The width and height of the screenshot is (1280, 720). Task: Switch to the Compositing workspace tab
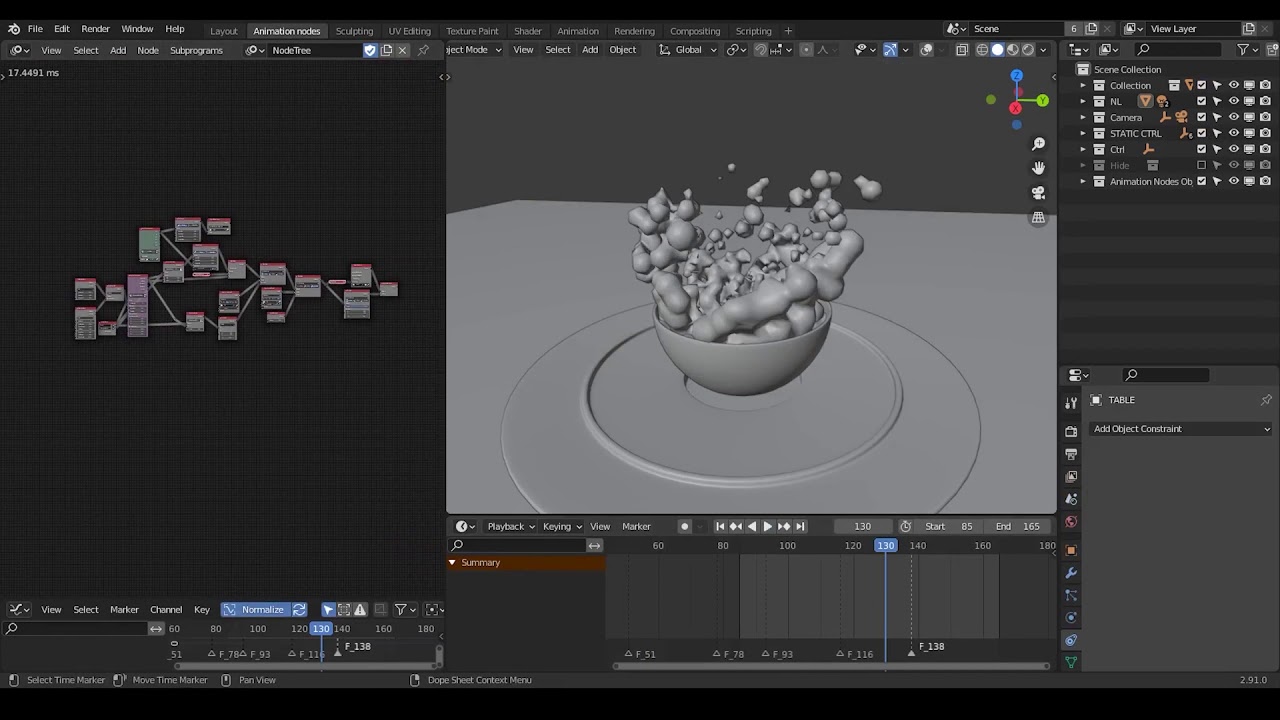694,31
